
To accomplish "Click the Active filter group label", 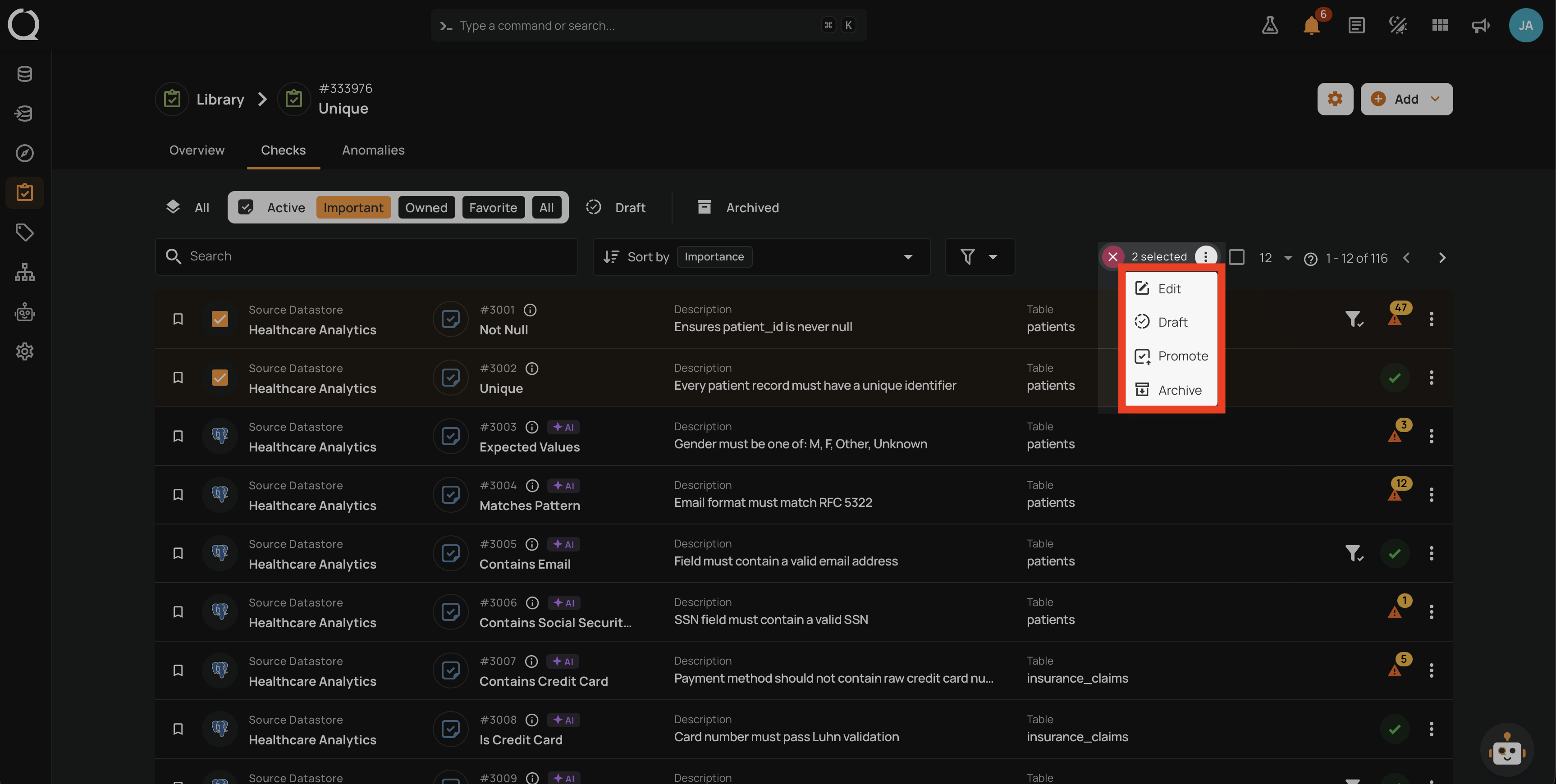I will tap(286, 208).
